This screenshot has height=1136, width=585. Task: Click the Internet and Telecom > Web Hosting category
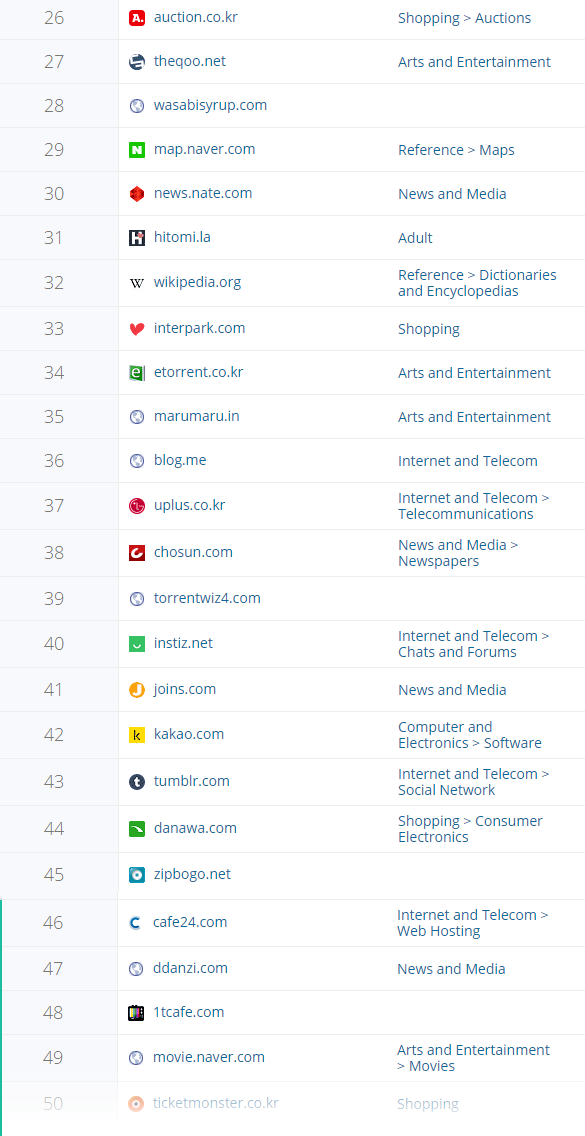pos(473,923)
